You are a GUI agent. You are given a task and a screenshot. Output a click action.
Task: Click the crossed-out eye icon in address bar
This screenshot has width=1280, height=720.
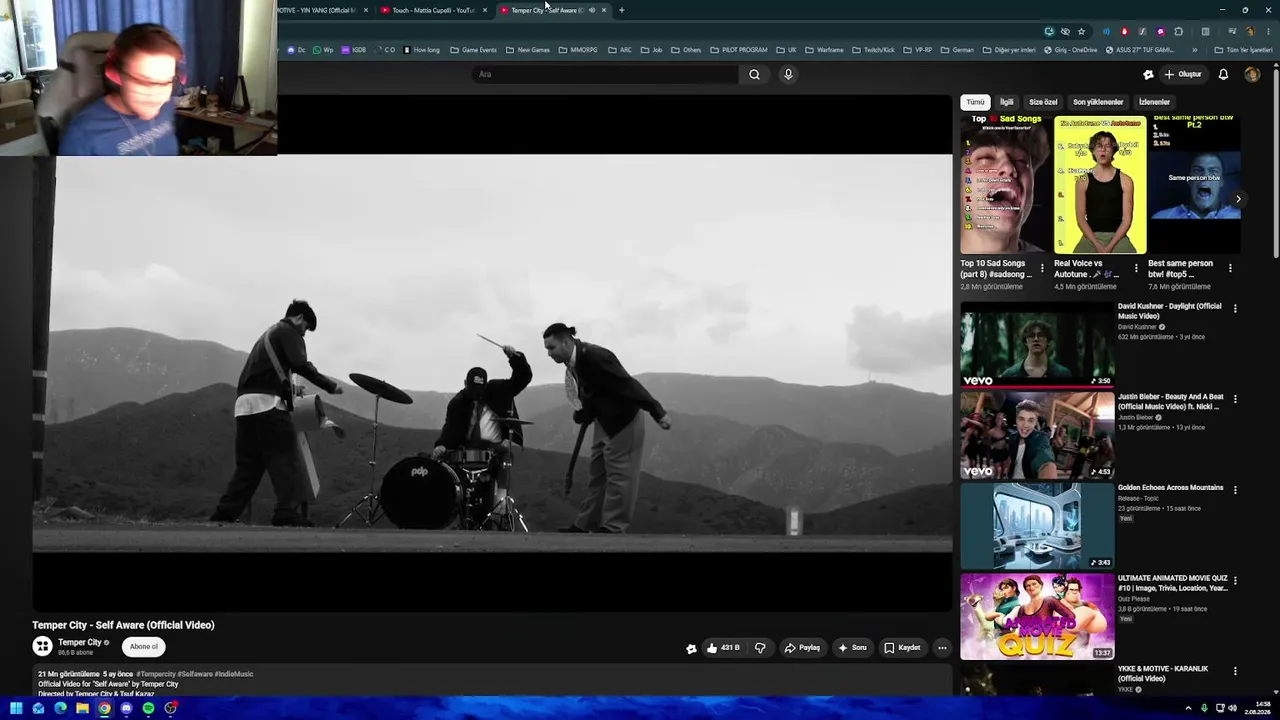pos(1065,31)
